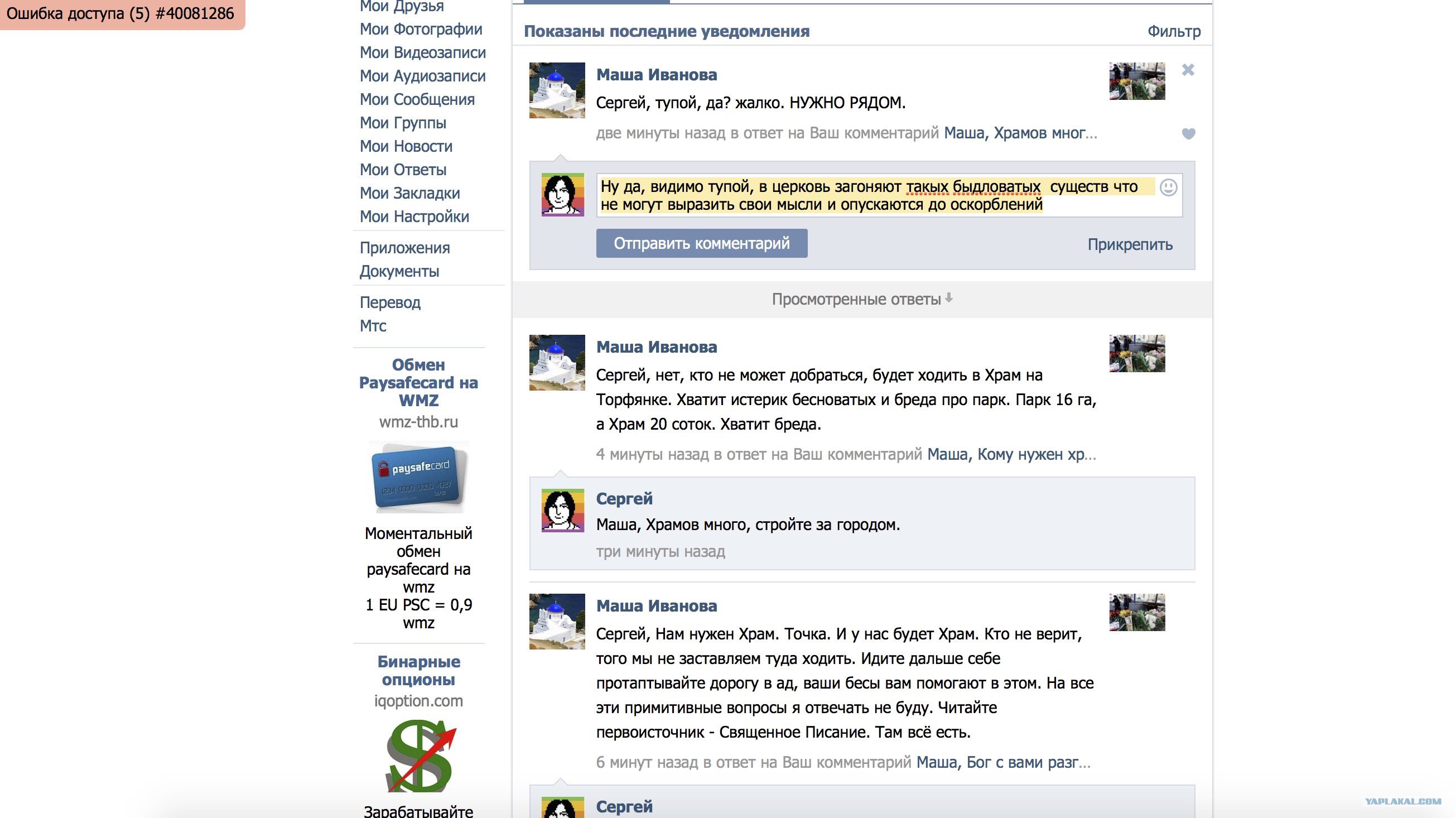Open the 'Маша, Бог с вами разг…' comment link
The image size is (1456, 818).
point(1003,763)
